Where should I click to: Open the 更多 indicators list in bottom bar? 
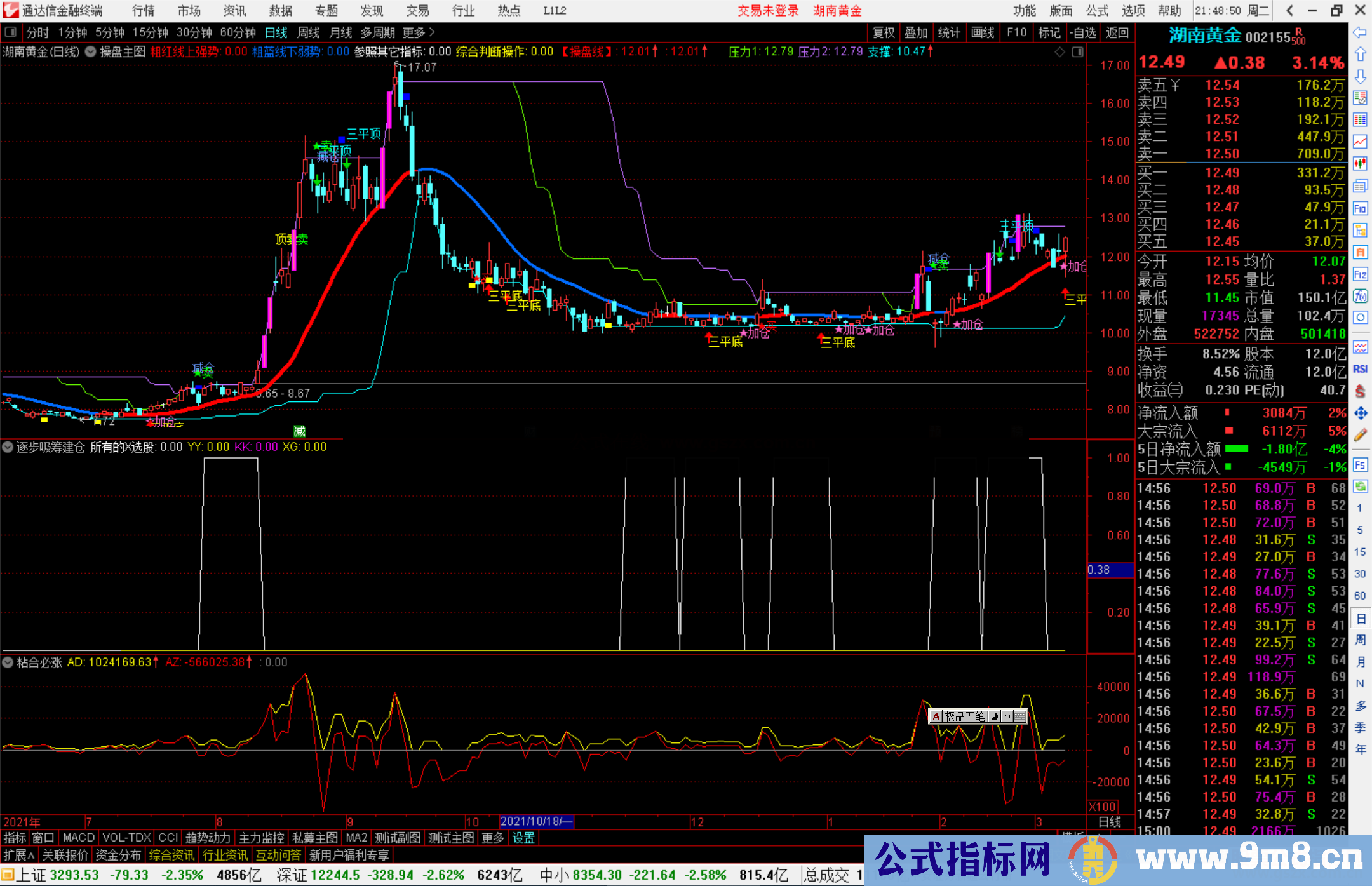click(493, 838)
